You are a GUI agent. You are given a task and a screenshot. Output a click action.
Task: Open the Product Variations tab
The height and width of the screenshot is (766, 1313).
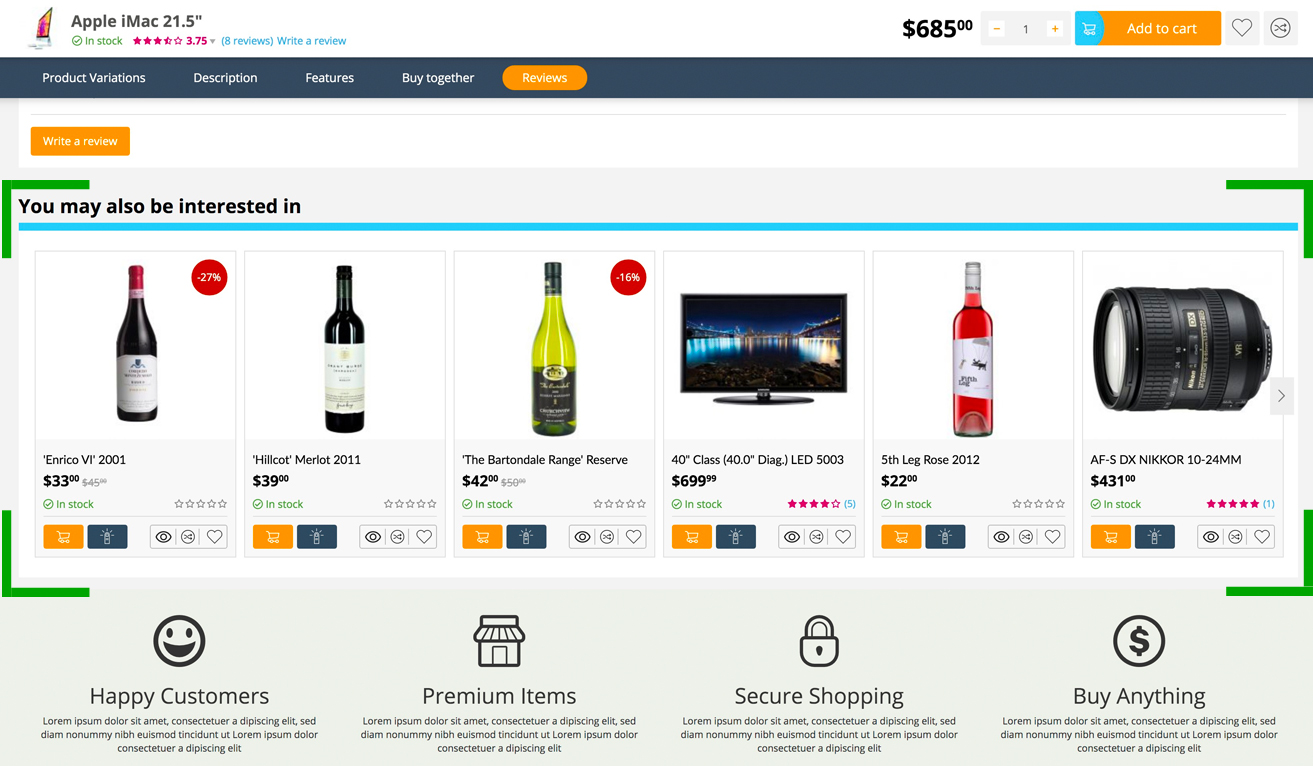[x=94, y=78]
